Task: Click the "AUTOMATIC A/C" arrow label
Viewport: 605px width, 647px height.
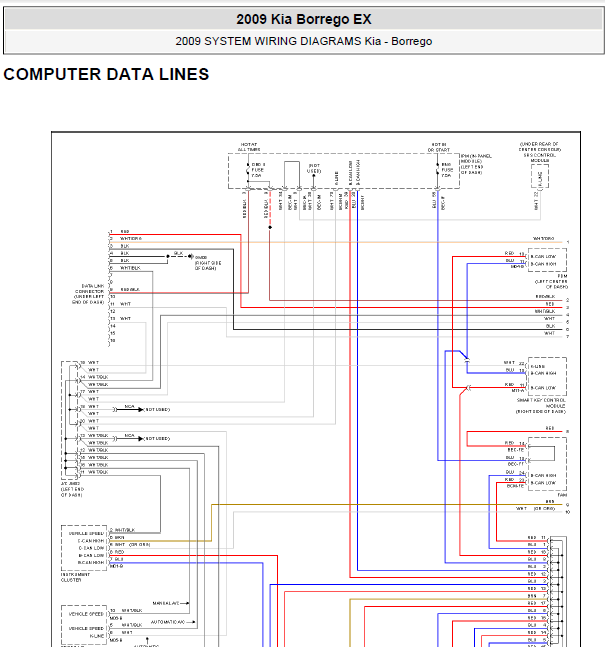Action: [x=168, y=622]
